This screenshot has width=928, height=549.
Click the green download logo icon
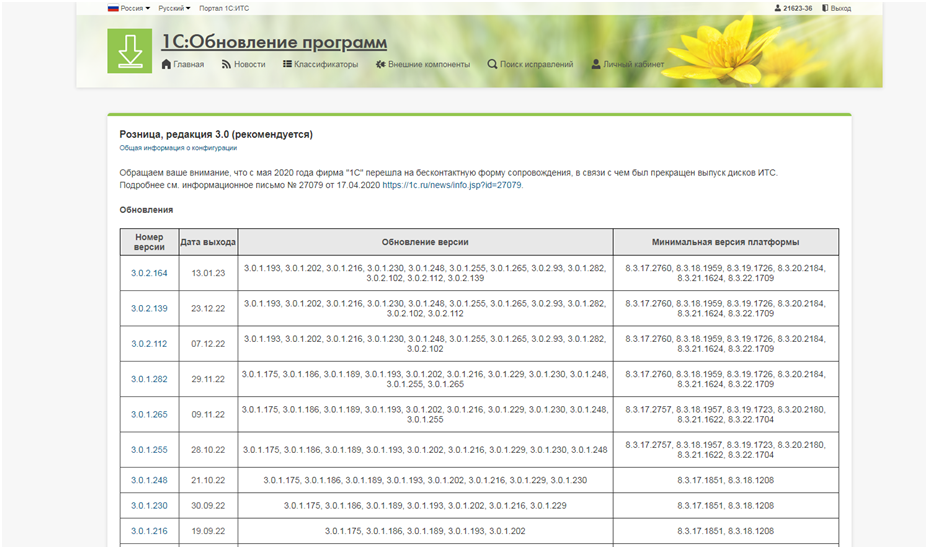[130, 51]
